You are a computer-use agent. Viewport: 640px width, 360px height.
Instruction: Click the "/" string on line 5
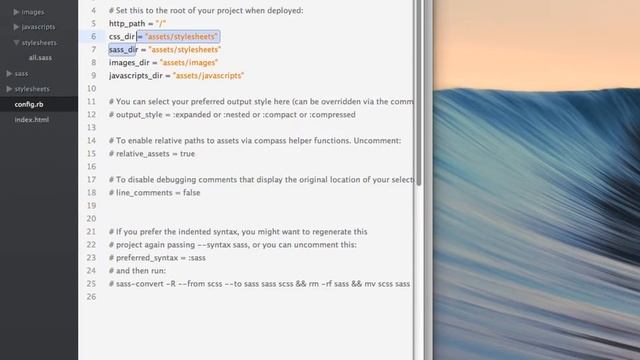(x=161, y=24)
